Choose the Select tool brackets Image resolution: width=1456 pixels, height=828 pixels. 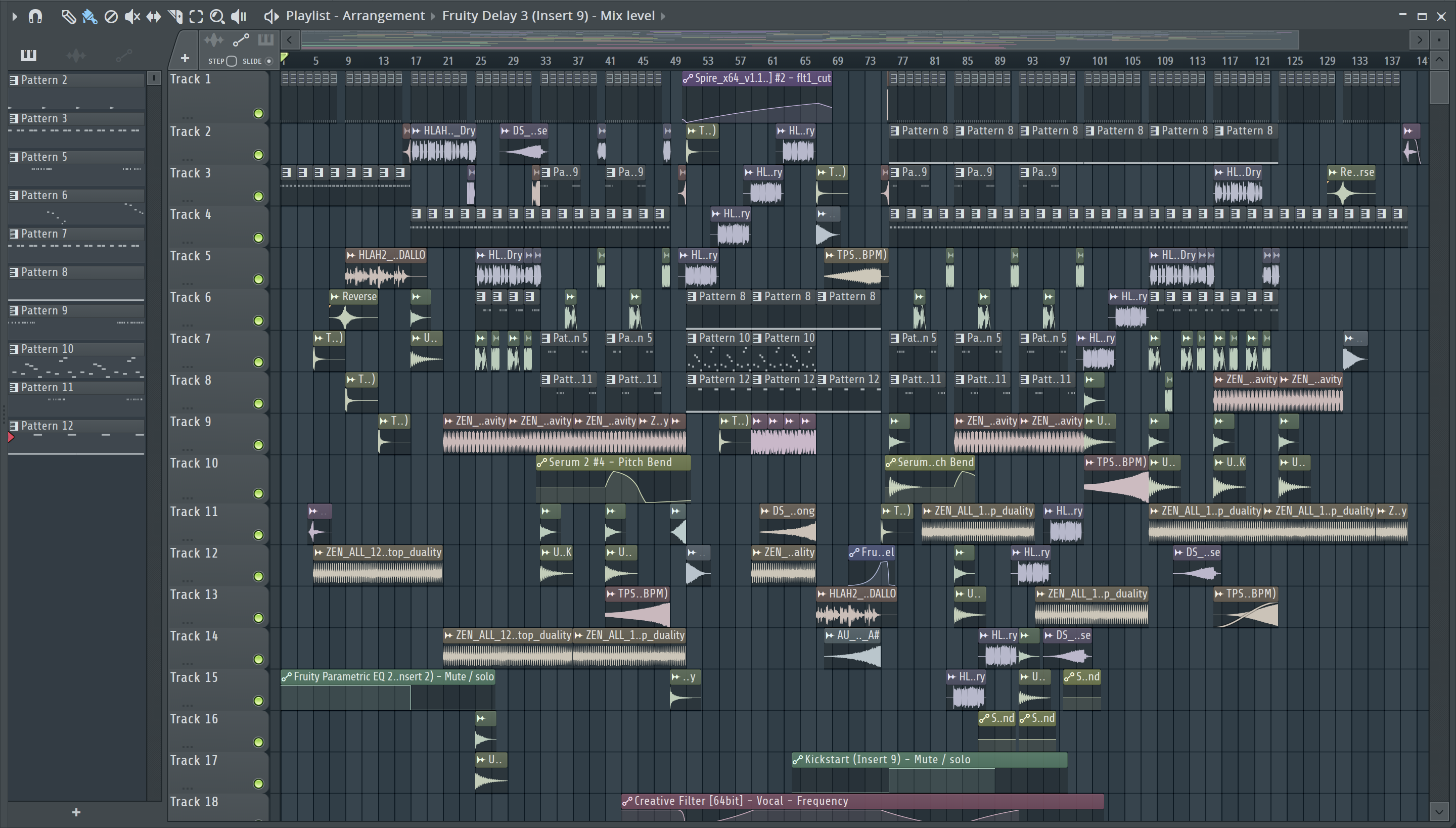pos(196,17)
